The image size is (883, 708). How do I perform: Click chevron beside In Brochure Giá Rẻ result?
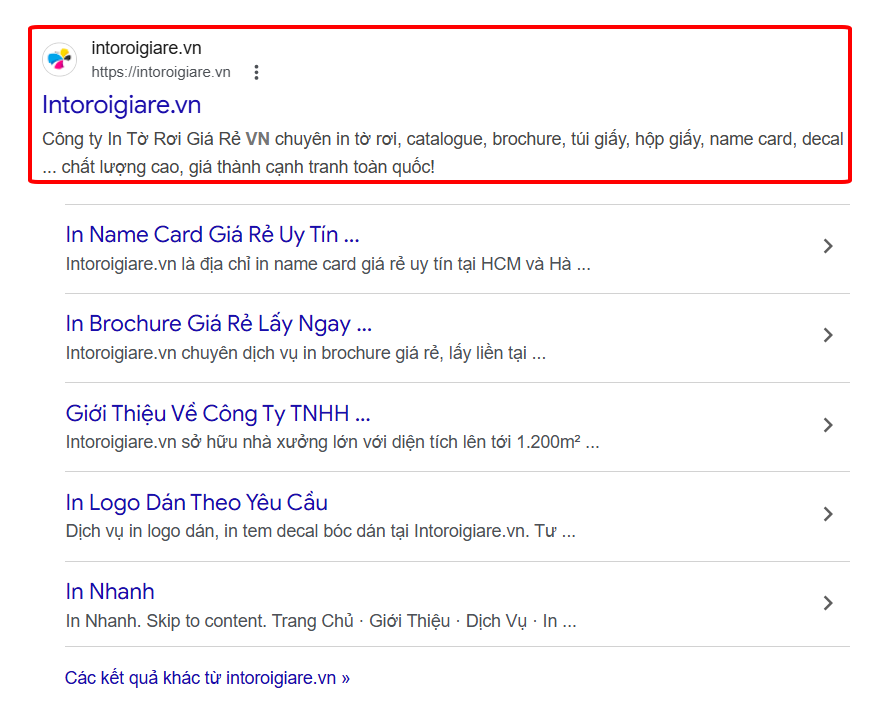[827, 335]
